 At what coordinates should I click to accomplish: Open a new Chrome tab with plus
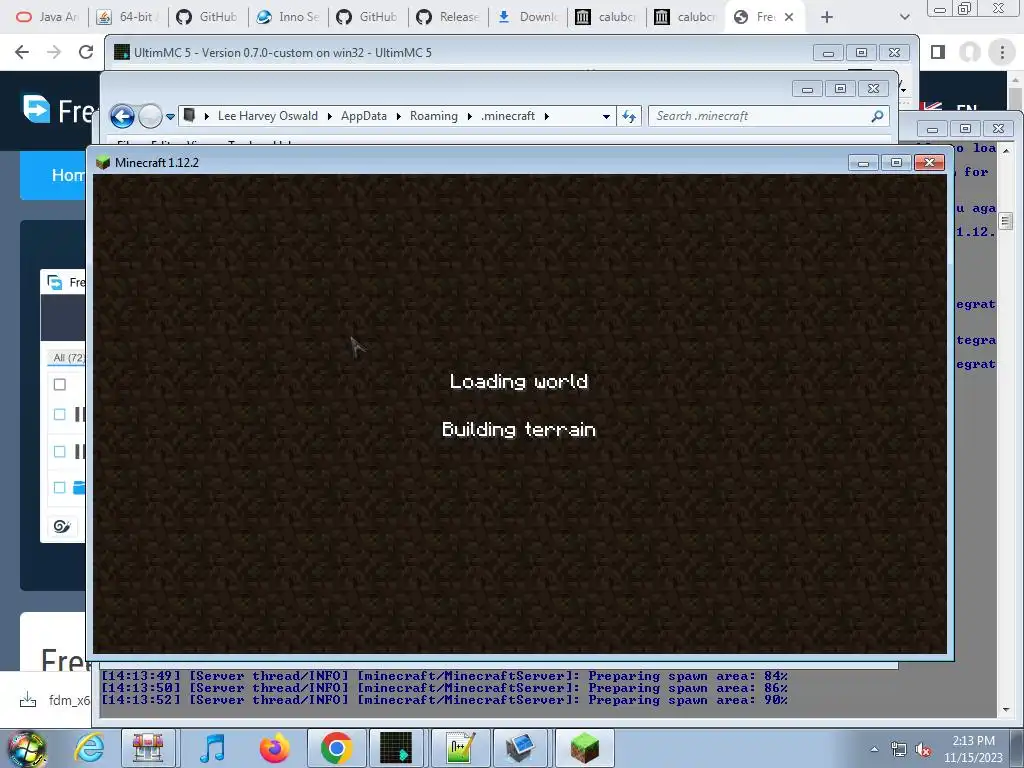(x=827, y=17)
